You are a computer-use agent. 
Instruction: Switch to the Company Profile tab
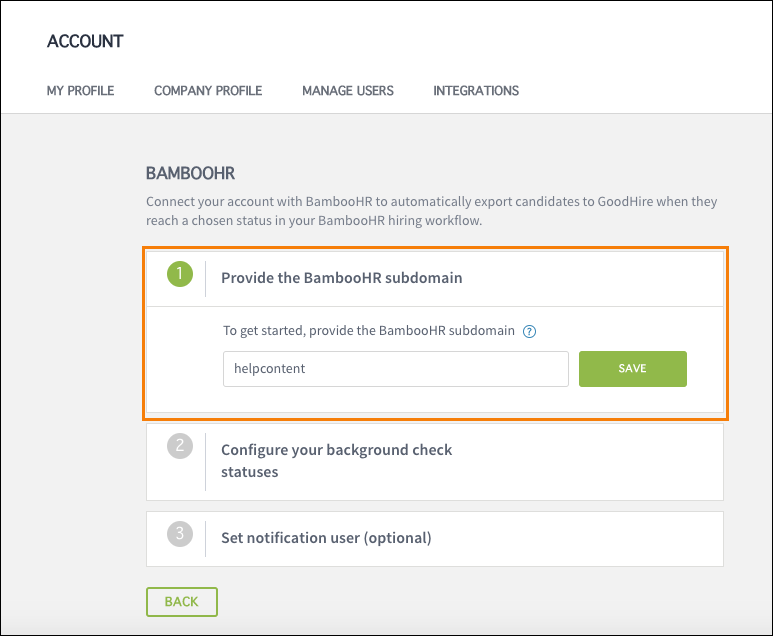click(208, 91)
